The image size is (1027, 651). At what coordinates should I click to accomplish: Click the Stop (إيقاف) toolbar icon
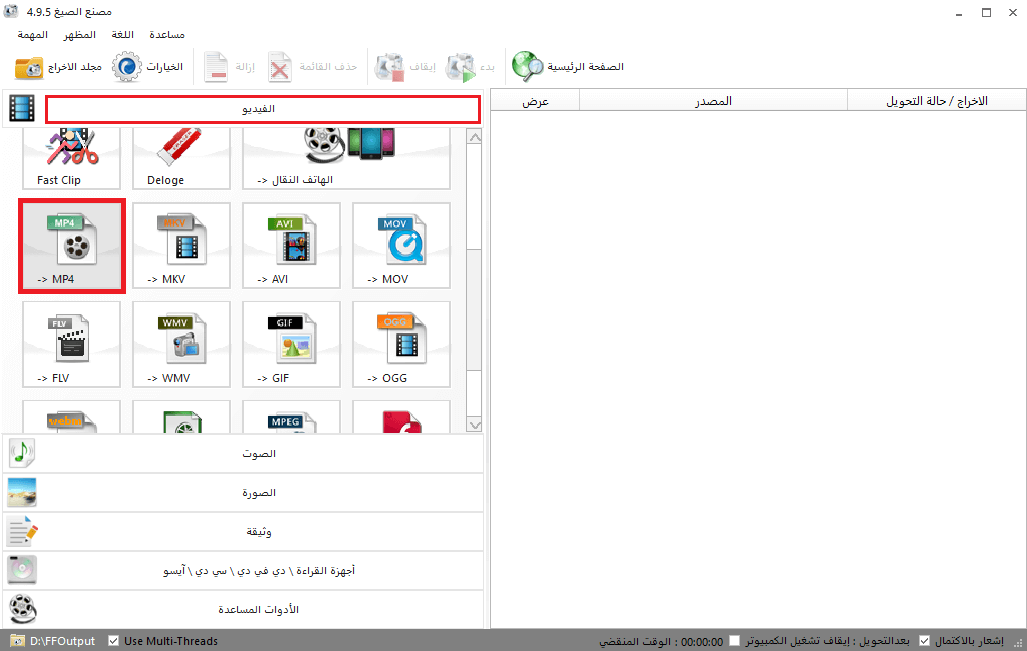390,67
